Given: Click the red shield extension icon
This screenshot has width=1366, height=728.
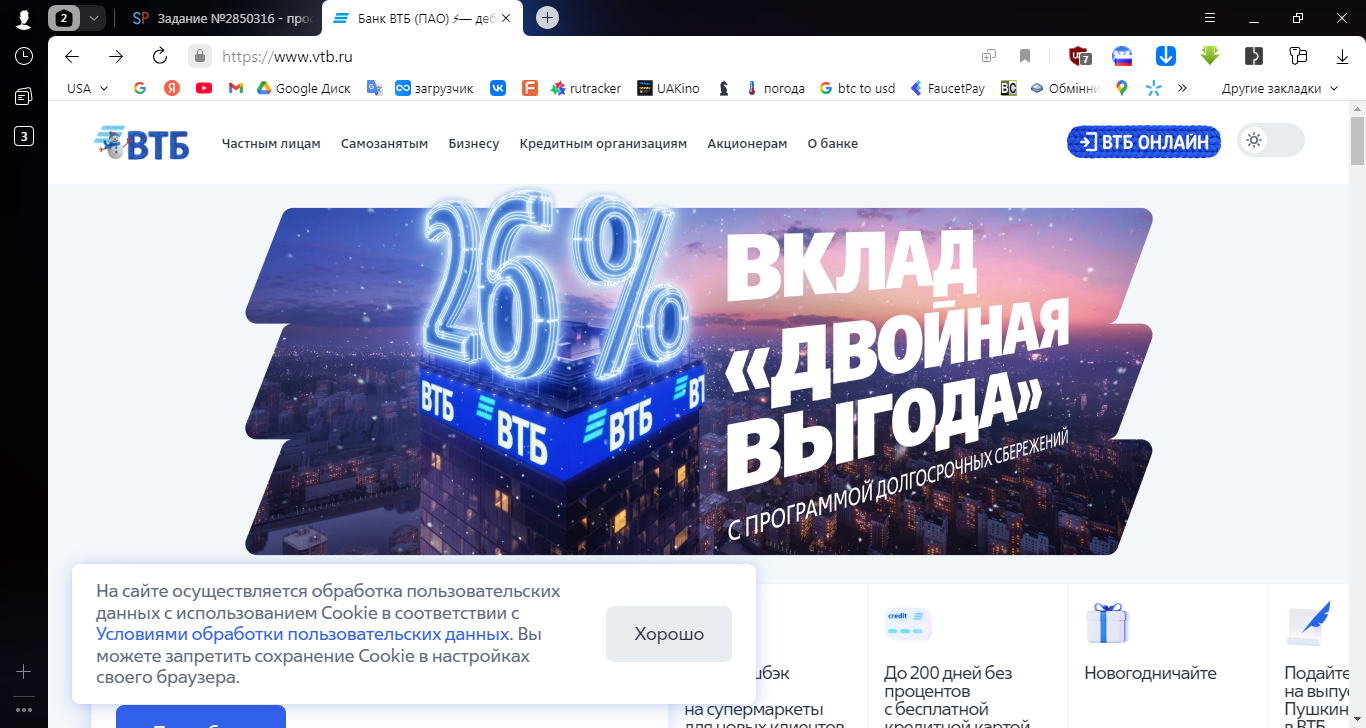Looking at the screenshot, I should point(1080,56).
